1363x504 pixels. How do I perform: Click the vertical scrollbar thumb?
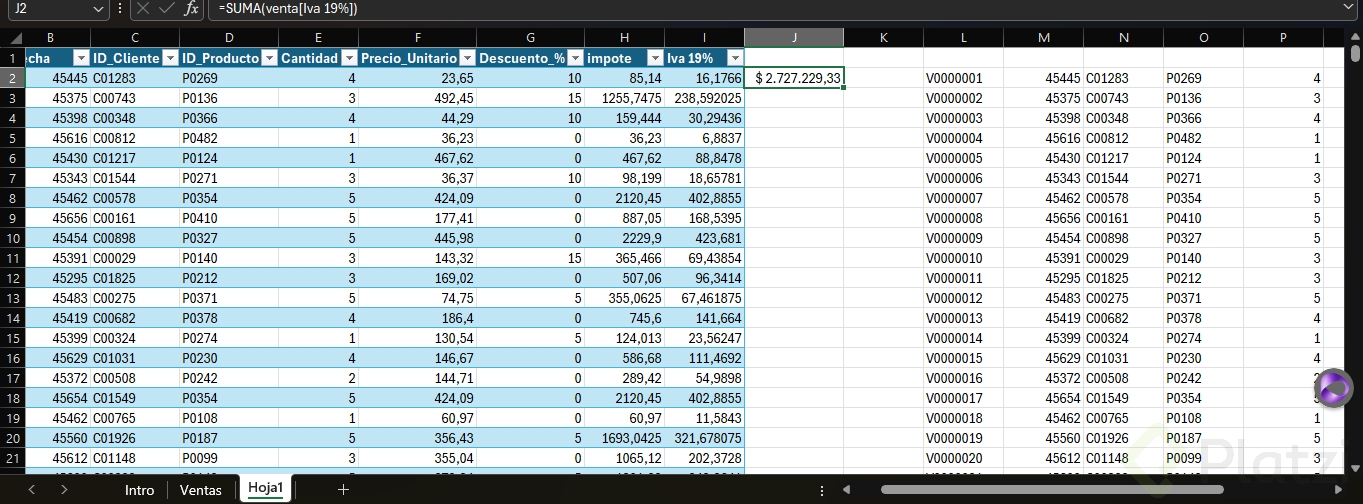[x=1355, y=56]
